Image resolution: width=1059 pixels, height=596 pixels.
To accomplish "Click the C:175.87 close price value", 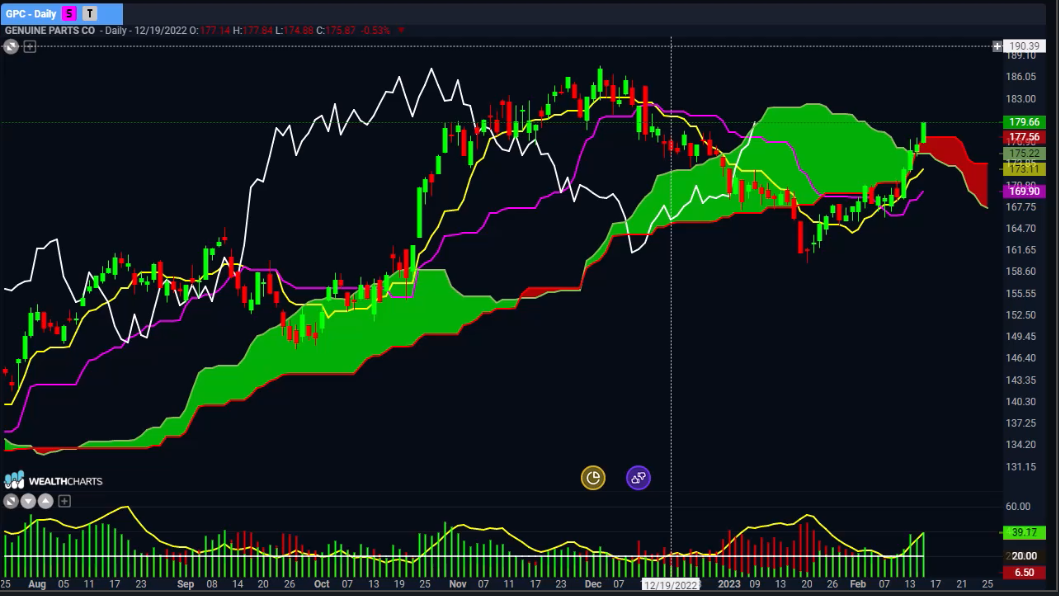I will (x=336, y=30).
